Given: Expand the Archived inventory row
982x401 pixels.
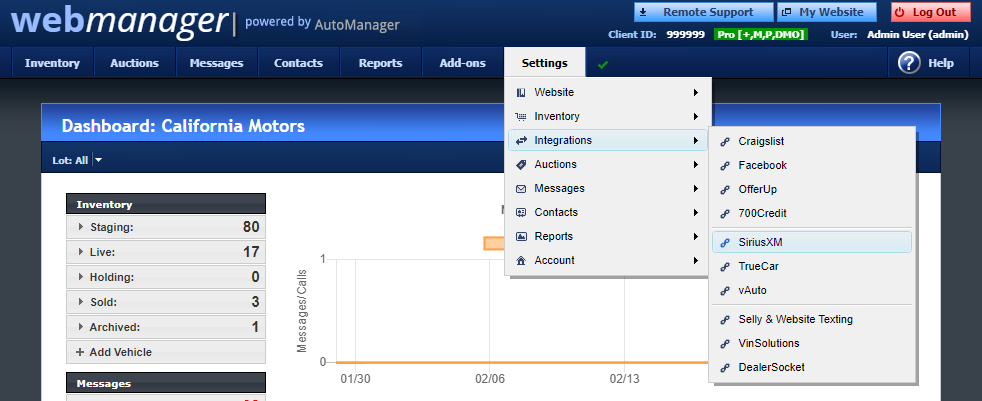Looking at the screenshot, I should point(81,327).
